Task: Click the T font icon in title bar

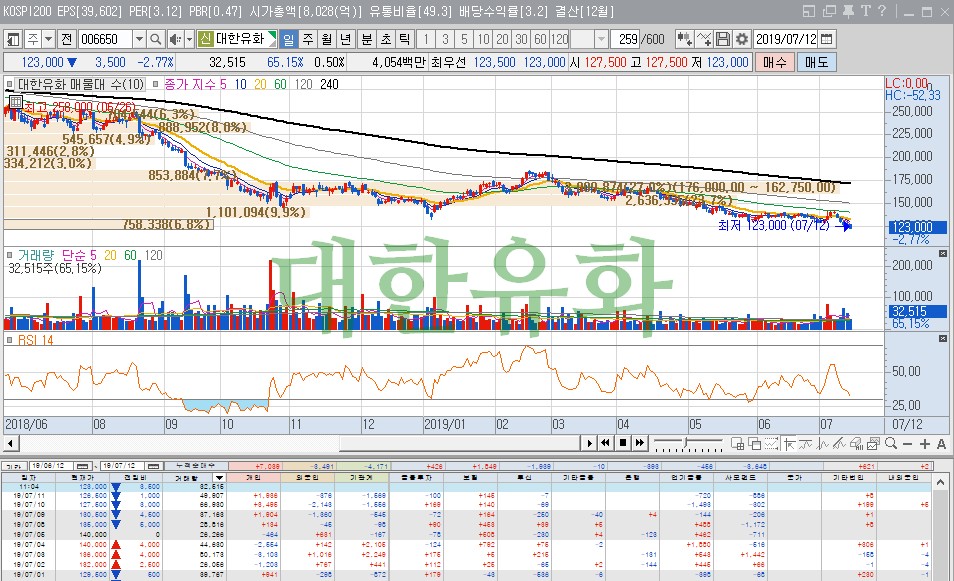Action: pyautogui.click(x=865, y=11)
